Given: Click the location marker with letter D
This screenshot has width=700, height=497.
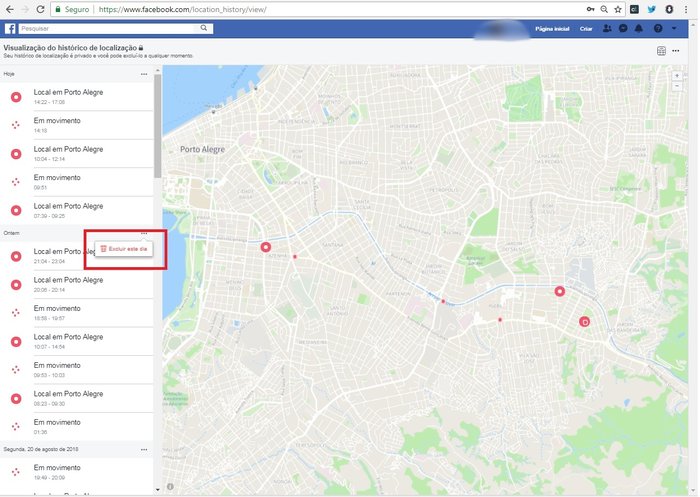Looking at the screenshot, I should (x=584, y=322).
